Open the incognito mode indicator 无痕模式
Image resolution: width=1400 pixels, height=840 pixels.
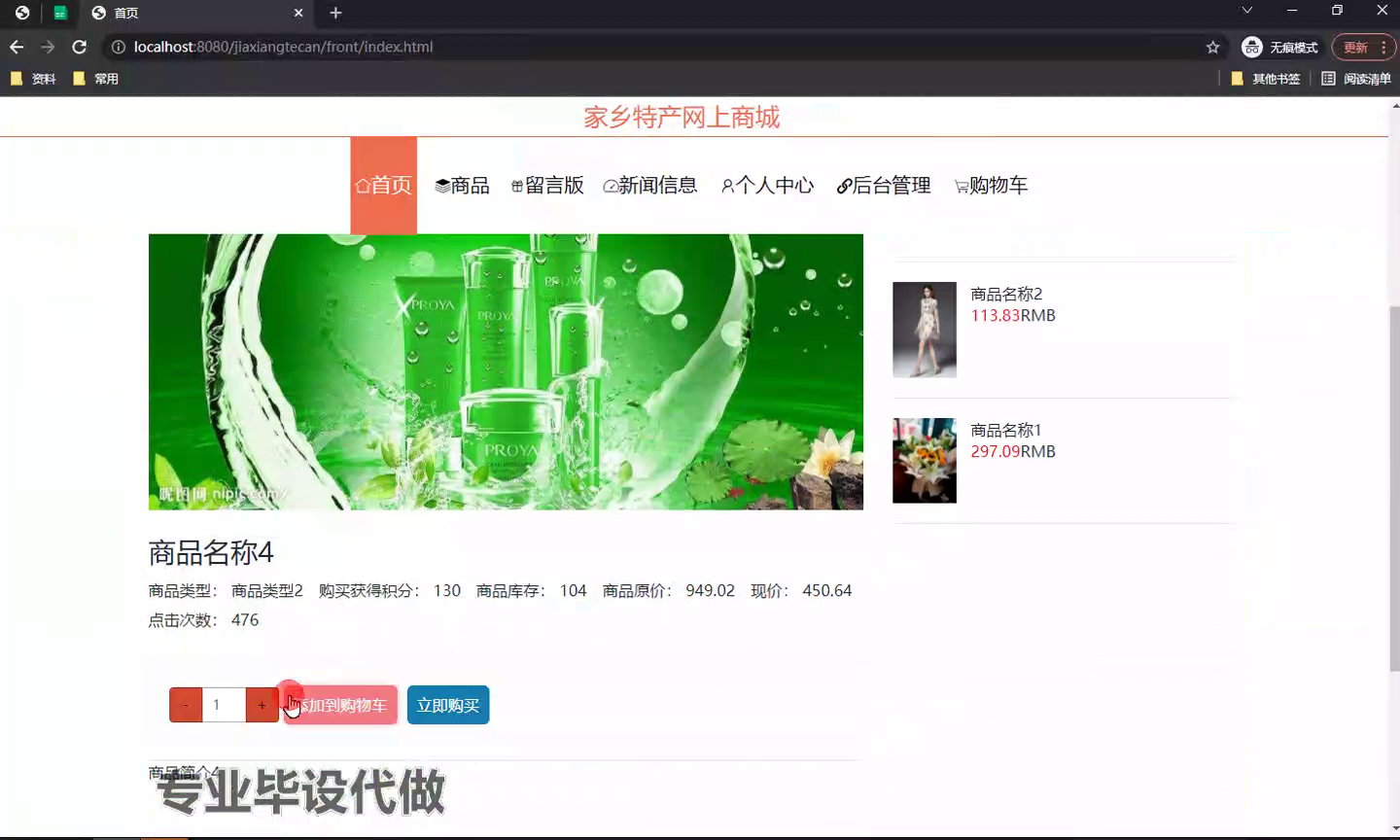[x=1279, y=47]
